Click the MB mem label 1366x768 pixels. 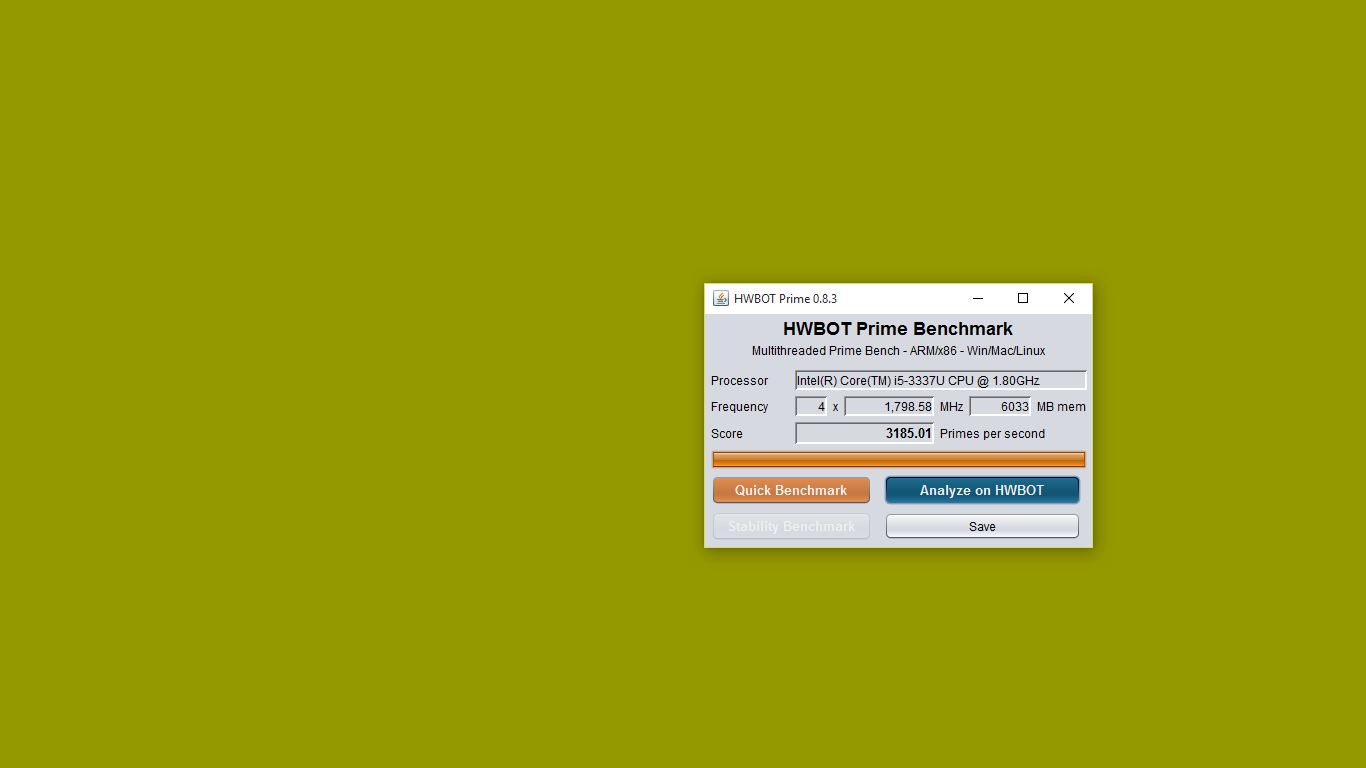[1061, 407]
